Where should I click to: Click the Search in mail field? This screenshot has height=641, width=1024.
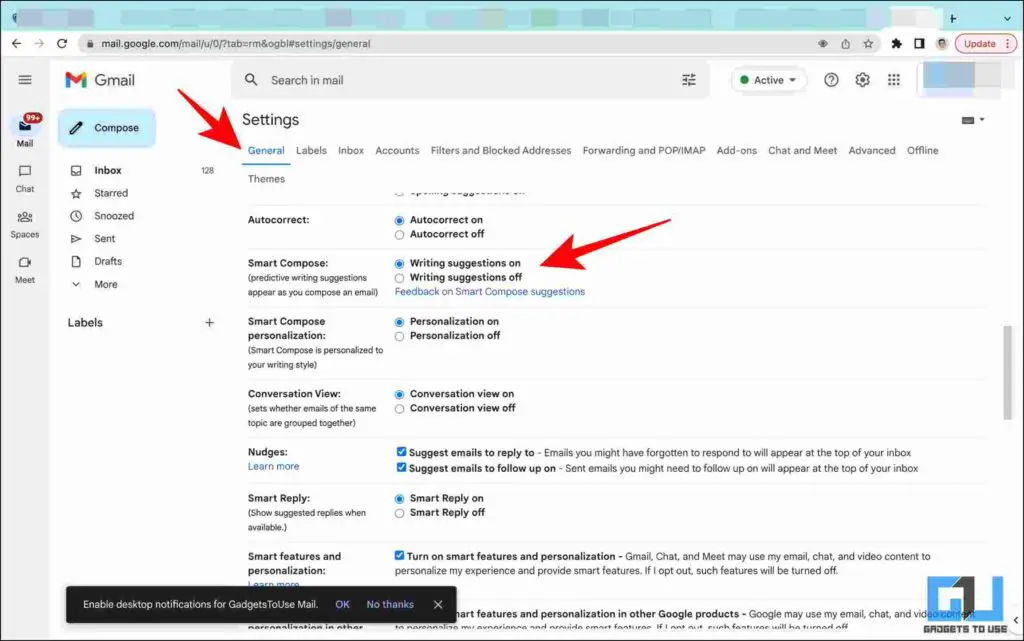470,80
